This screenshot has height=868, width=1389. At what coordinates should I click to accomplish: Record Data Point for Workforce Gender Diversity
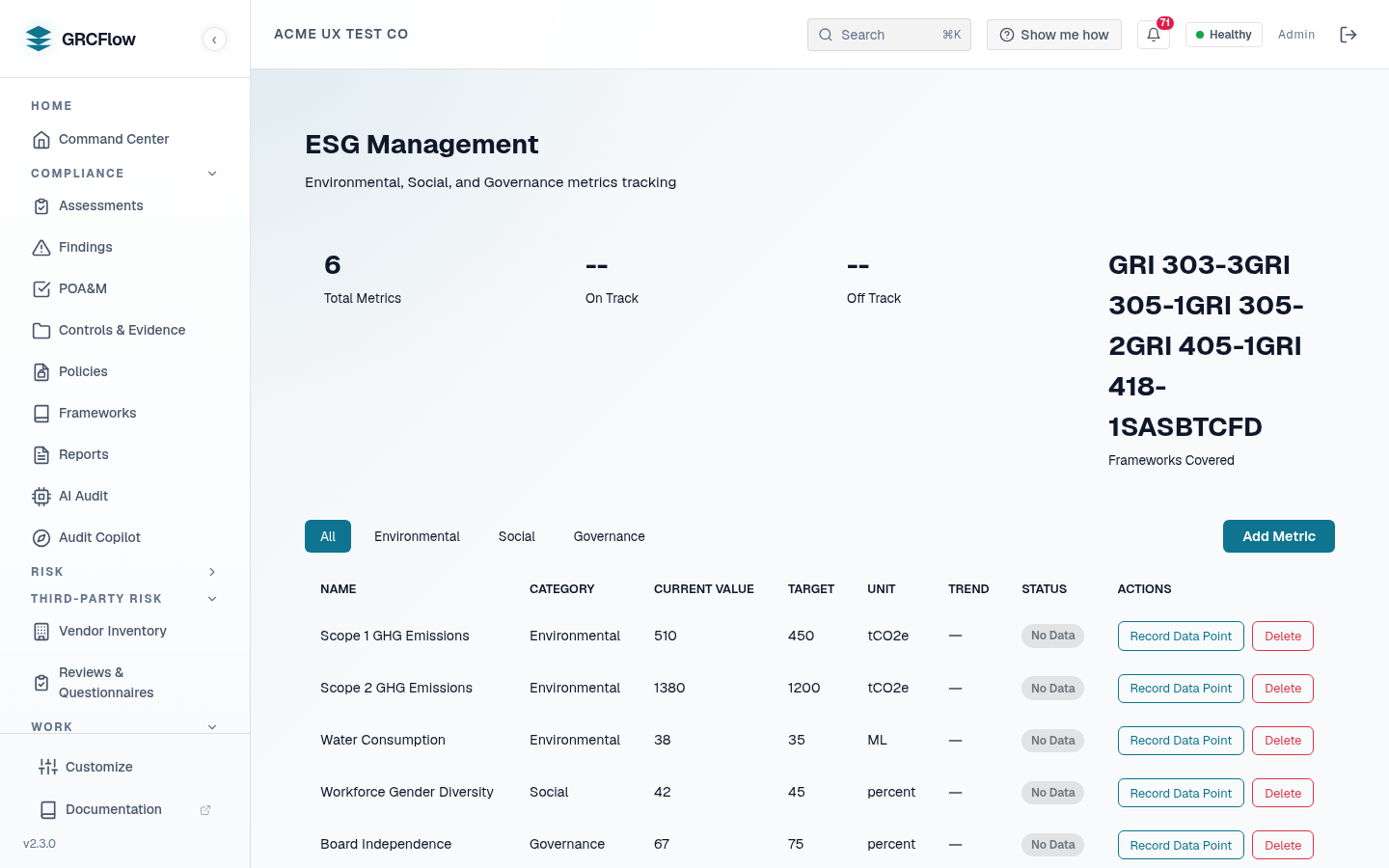1181,793
